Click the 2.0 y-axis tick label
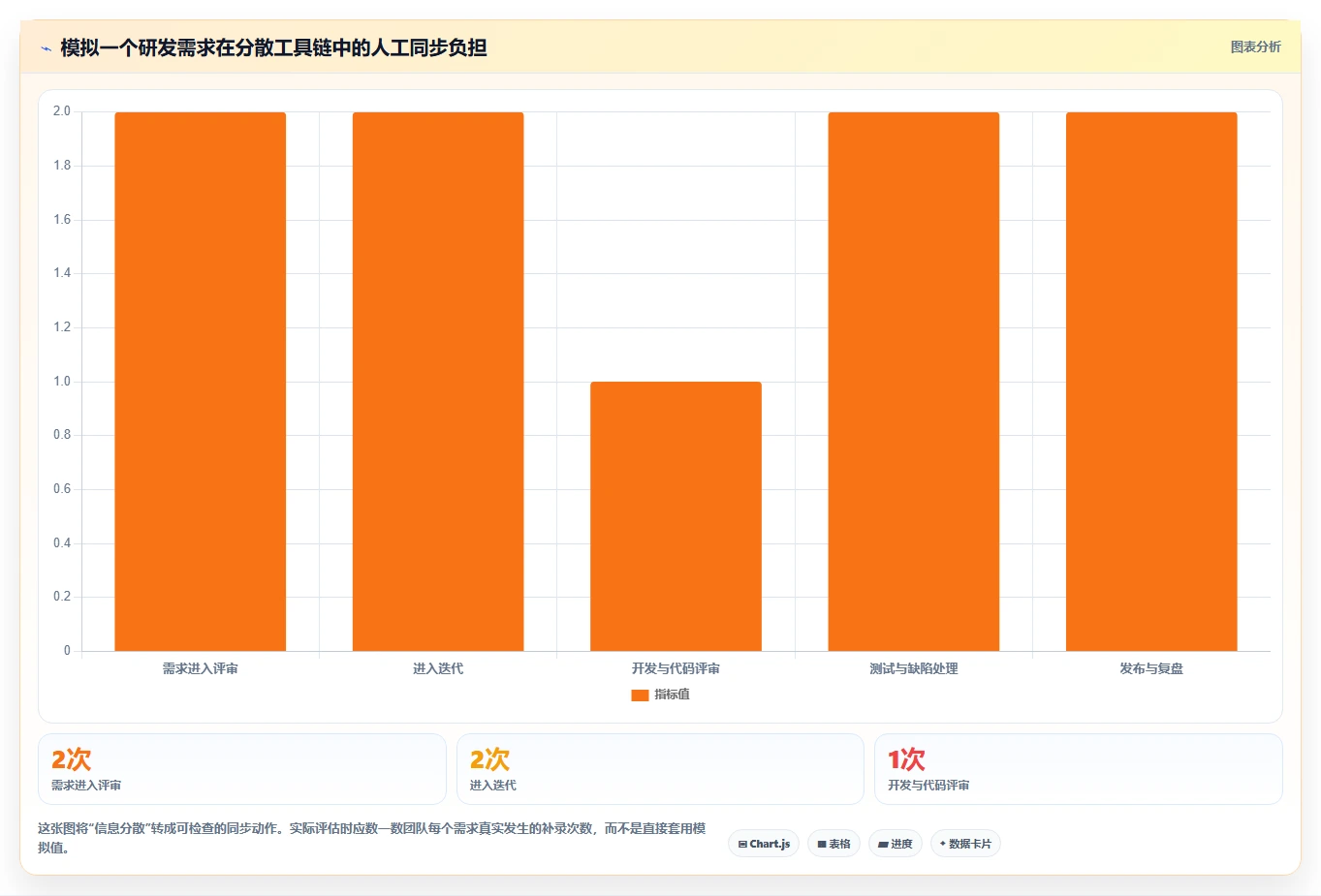1321x896 pixels. click(62, 111)
